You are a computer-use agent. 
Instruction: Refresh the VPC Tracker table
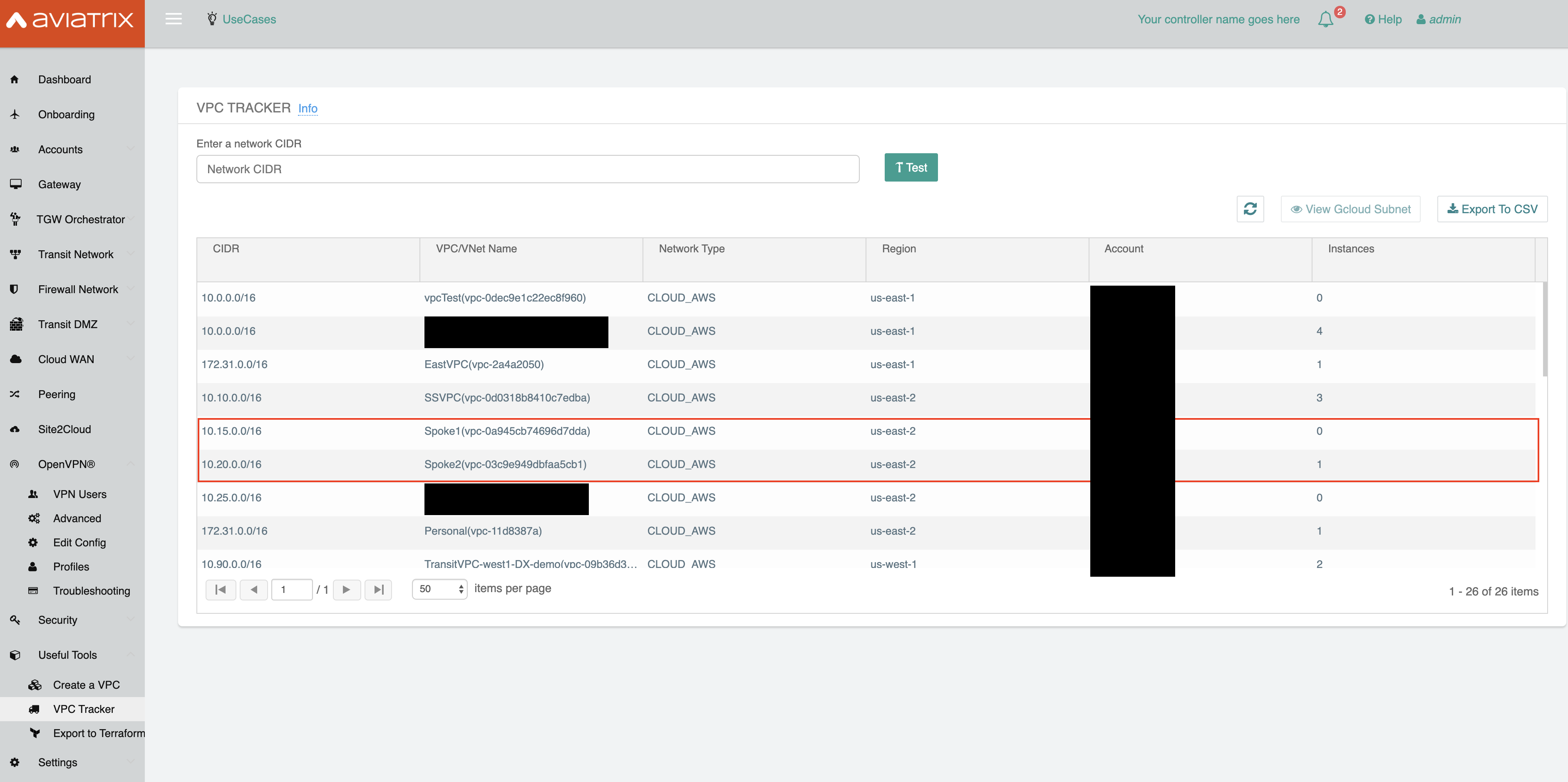(x=1250, y=209)
